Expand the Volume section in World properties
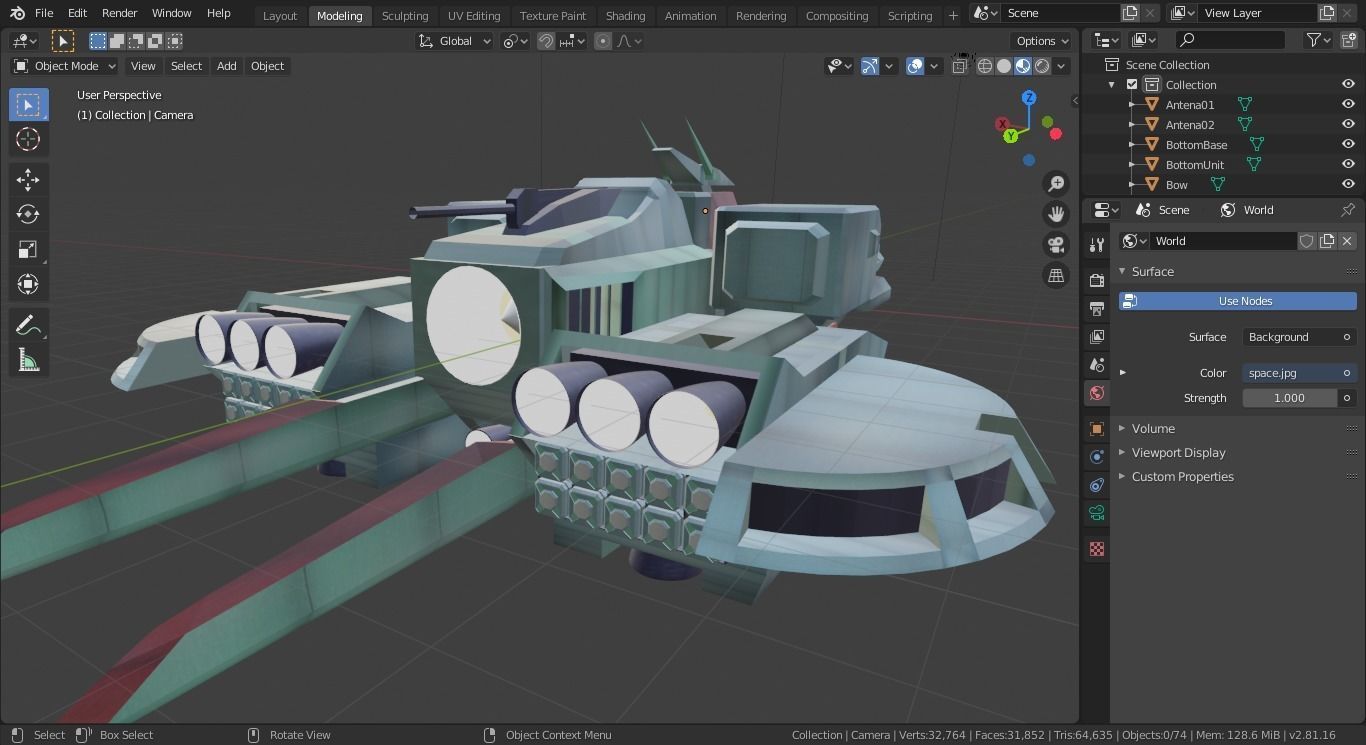1366x745 pixels. click(1153, 428)
